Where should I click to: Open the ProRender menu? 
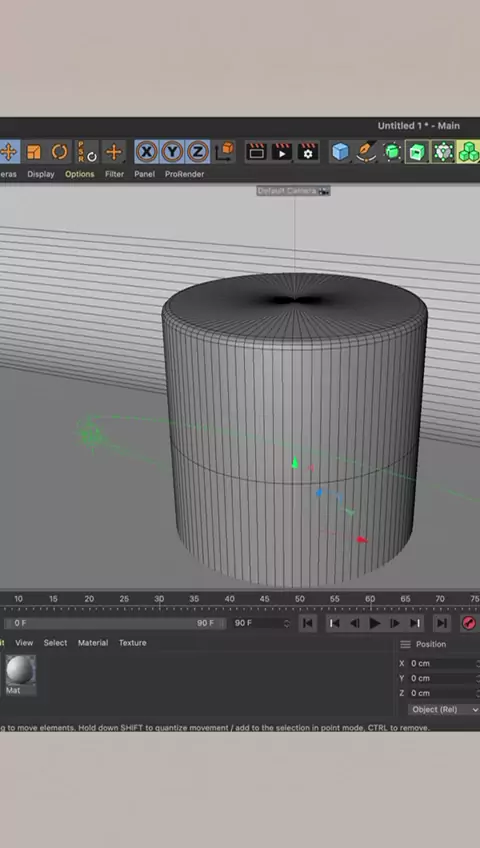point(184,174)
